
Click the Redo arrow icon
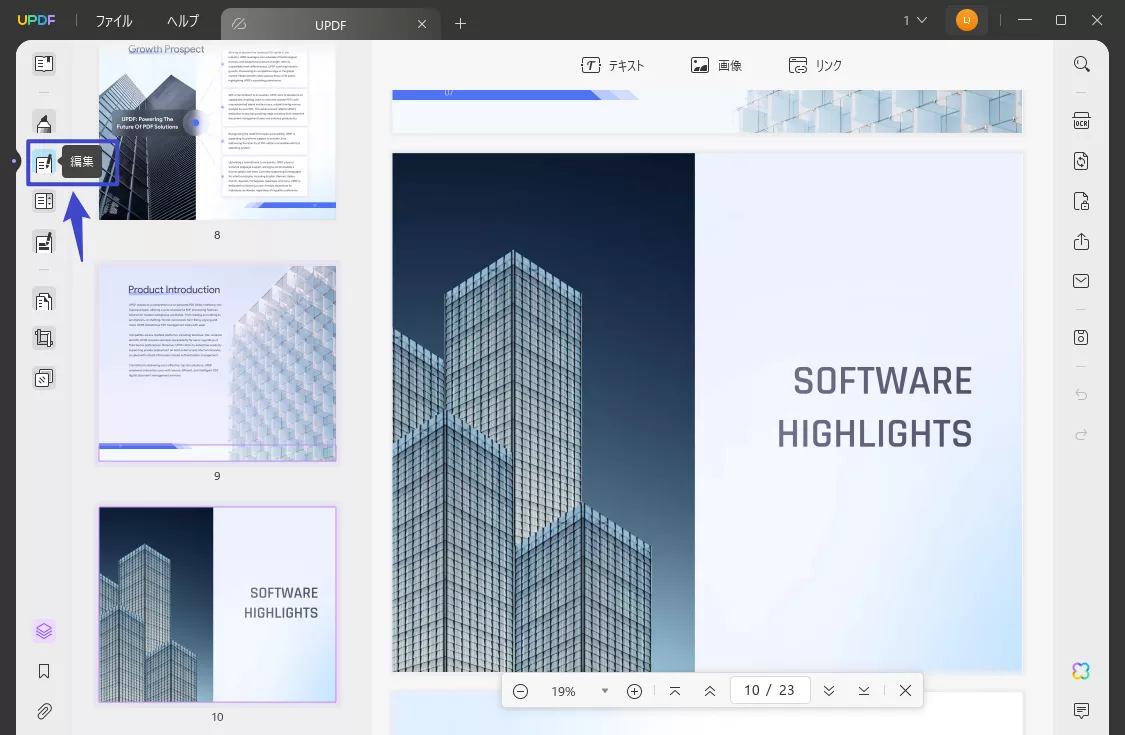coord(1081,434)
